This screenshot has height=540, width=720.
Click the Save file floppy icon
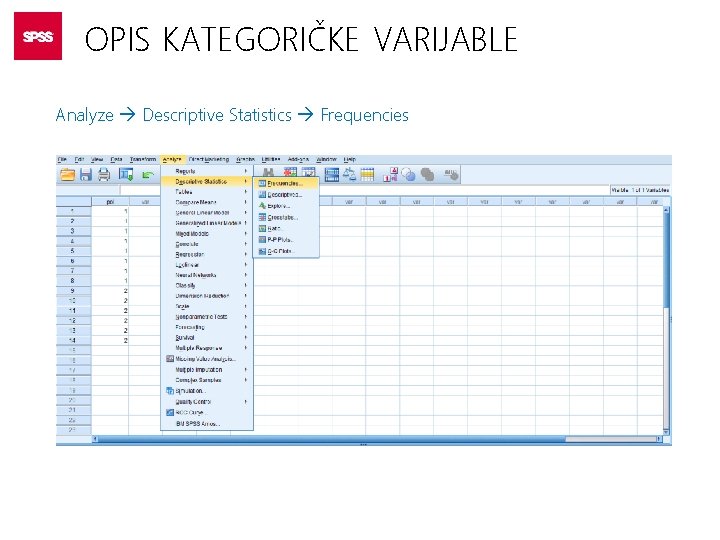pyautogui.click(x=86, y=175)
